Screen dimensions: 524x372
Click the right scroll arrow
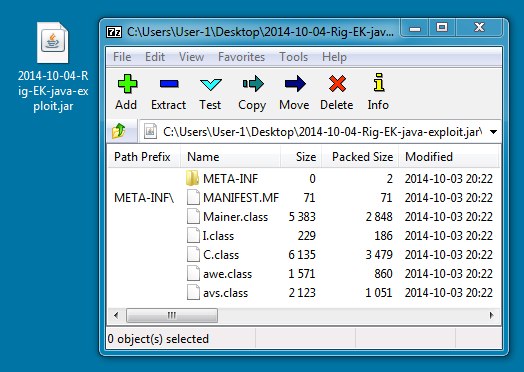491,315
